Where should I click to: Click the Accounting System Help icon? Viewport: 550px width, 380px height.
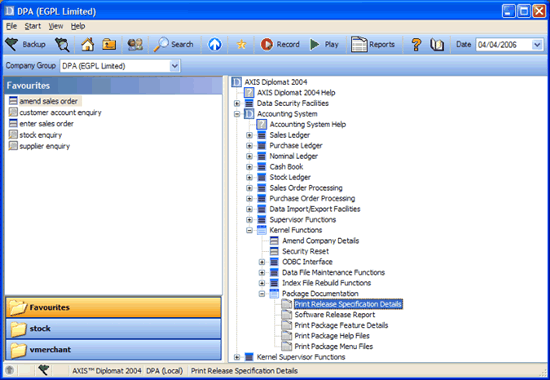tap(262, 124)
